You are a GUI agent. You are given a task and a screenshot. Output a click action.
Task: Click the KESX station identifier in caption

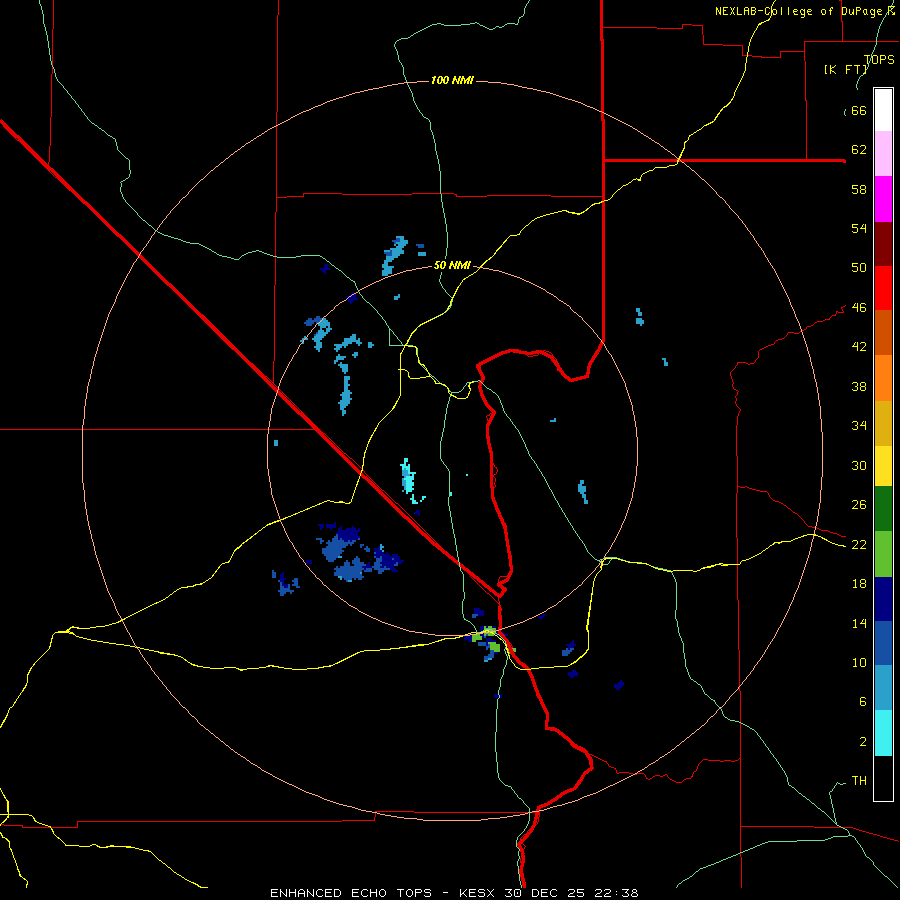[479, 893]
